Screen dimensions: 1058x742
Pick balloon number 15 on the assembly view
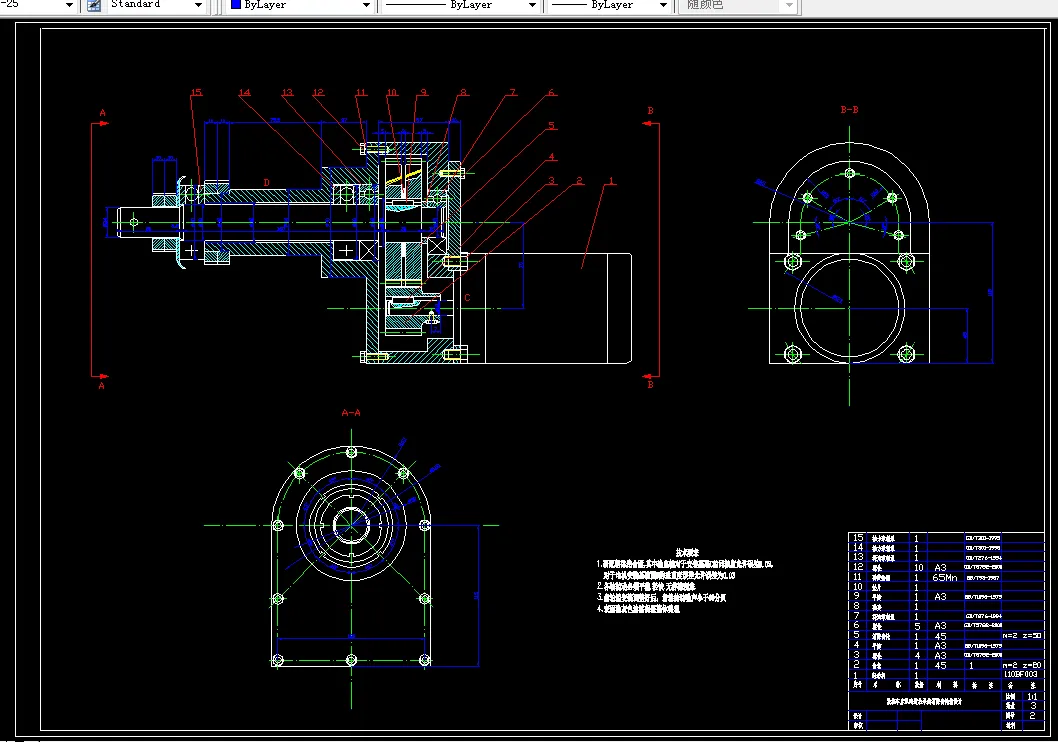(x=196, y=92)
